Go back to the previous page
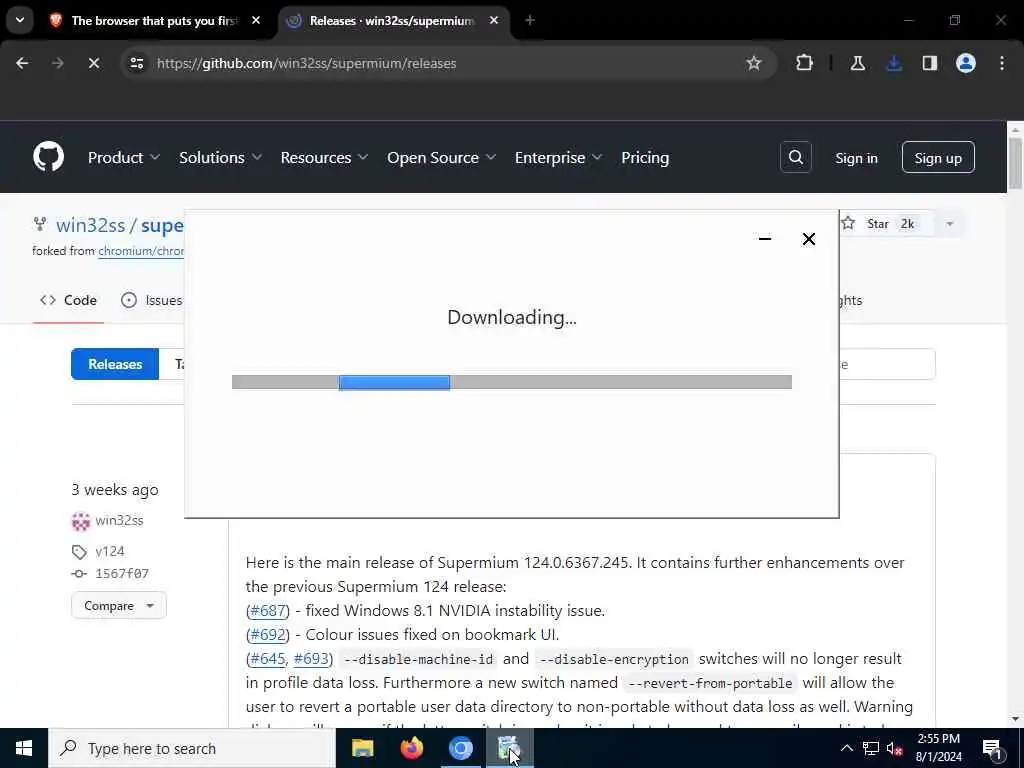This screenshot has height=768, width=1024. click(22, 63)
